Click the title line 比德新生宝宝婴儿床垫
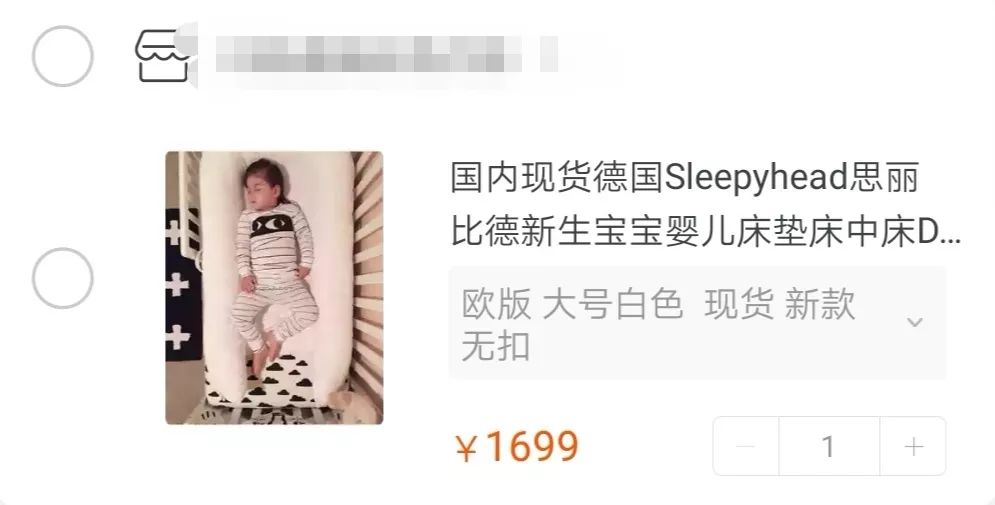The height and width of the screenshot is (505, 995). (x=706, y=233)
